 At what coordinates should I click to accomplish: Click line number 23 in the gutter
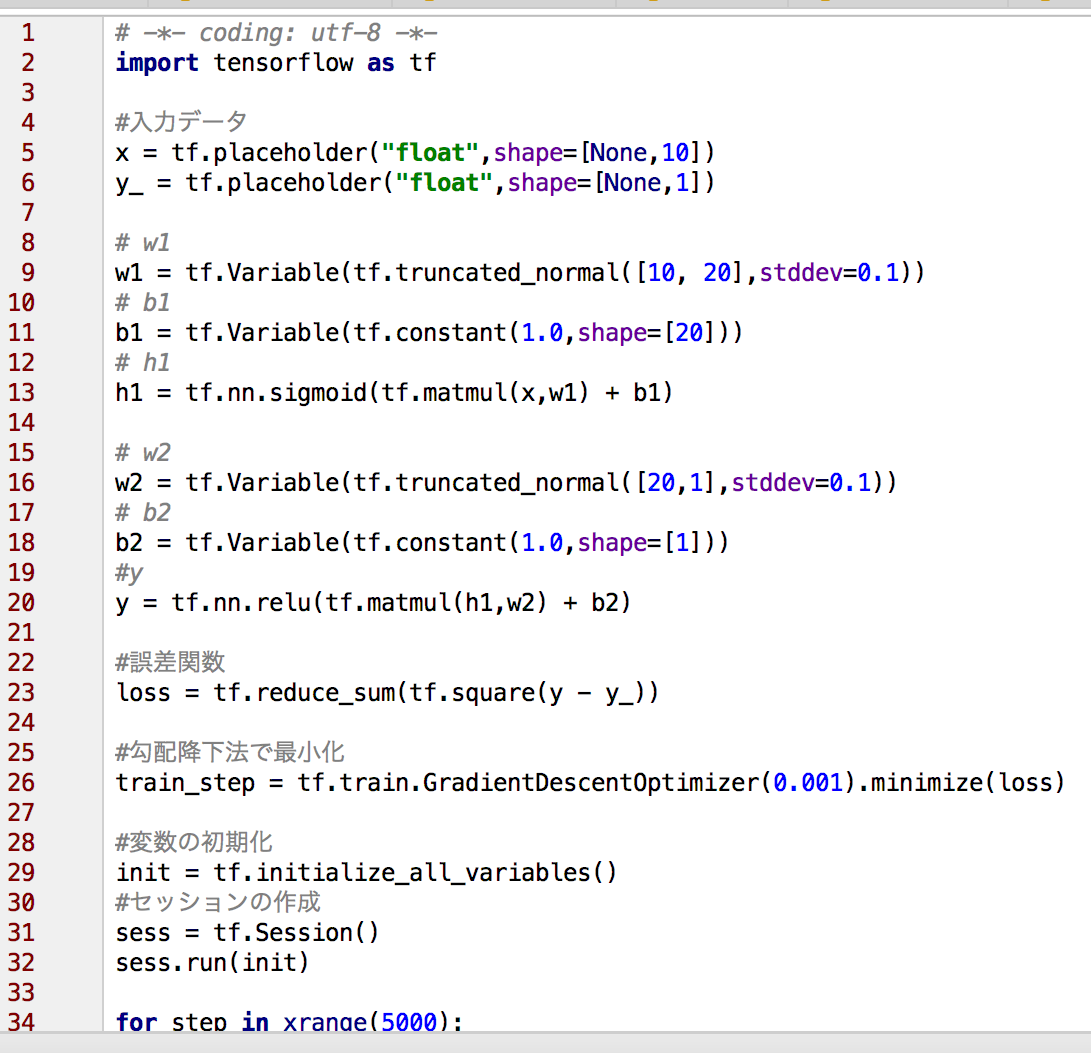[x=21, y=692]
